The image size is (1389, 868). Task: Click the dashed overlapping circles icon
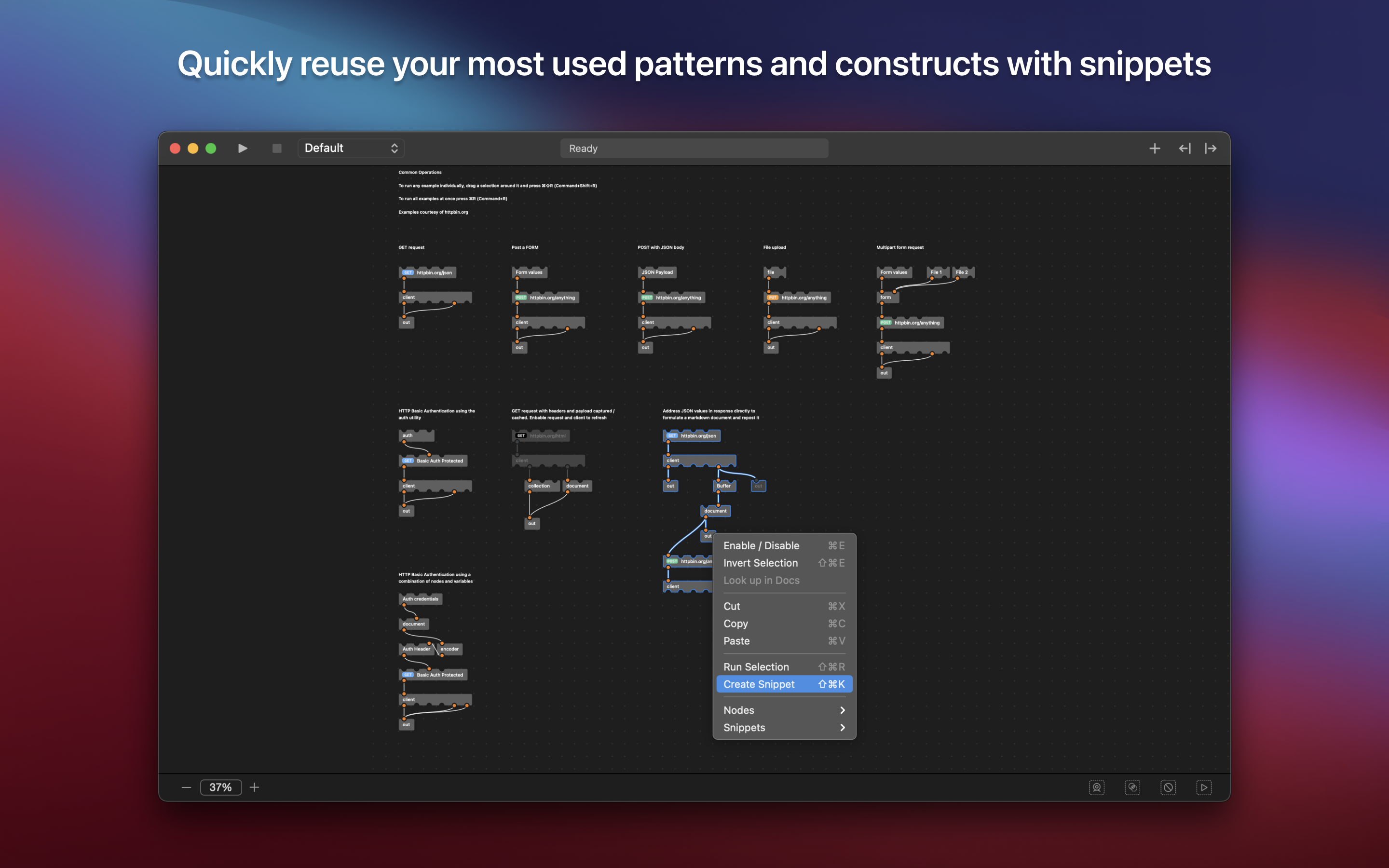1132,787
